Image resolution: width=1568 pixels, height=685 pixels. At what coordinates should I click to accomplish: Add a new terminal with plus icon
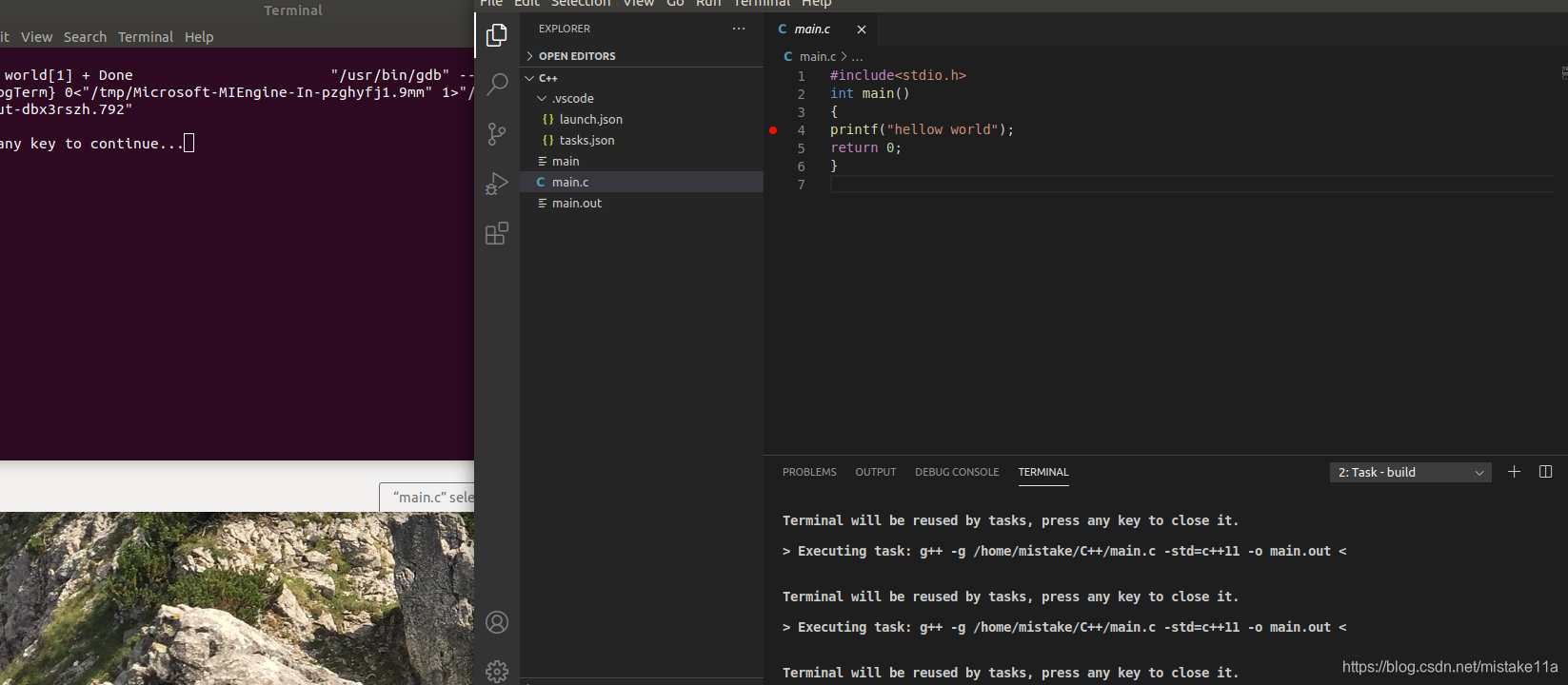(1514, 472)
